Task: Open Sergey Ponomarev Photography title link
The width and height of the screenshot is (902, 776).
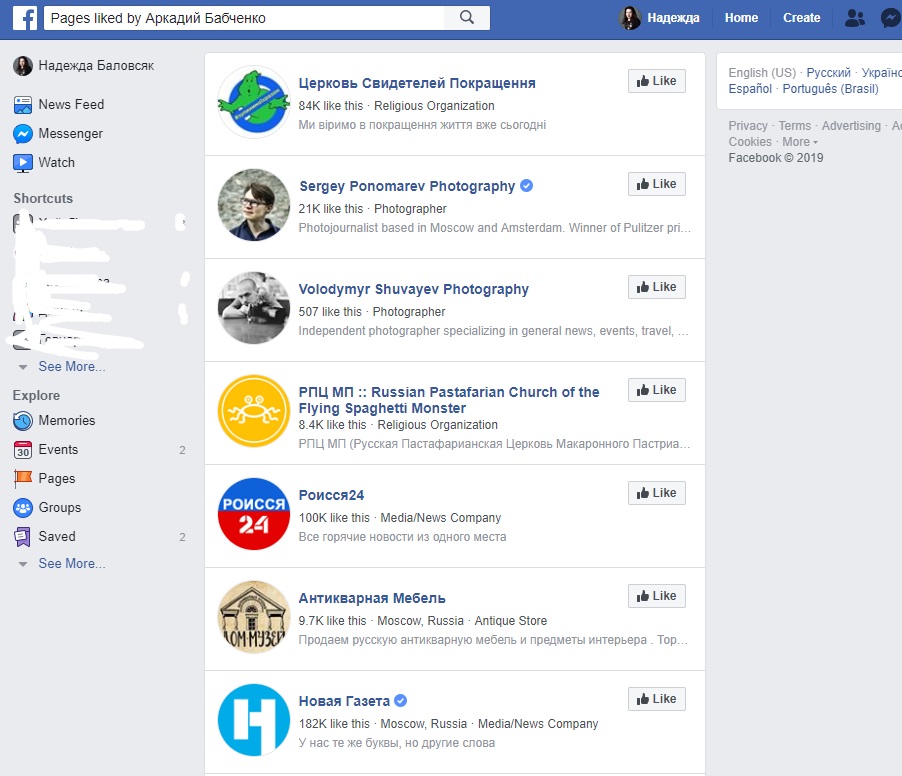Action: point(407,186)
